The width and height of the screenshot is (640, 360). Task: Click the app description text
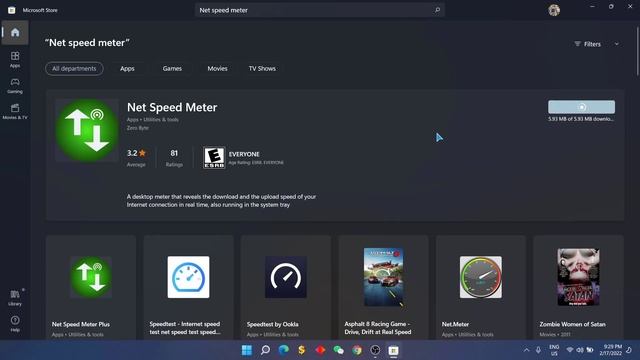point(221,200)
